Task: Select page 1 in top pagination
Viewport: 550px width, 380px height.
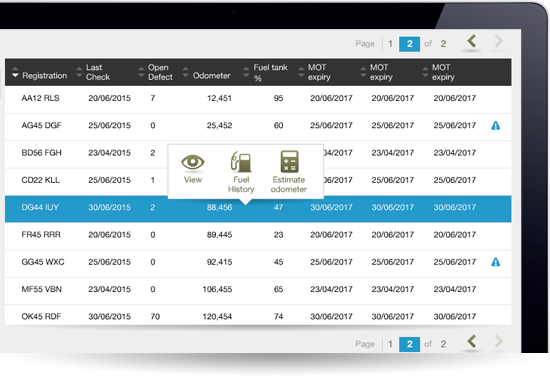Action: (x=390, y=44)
